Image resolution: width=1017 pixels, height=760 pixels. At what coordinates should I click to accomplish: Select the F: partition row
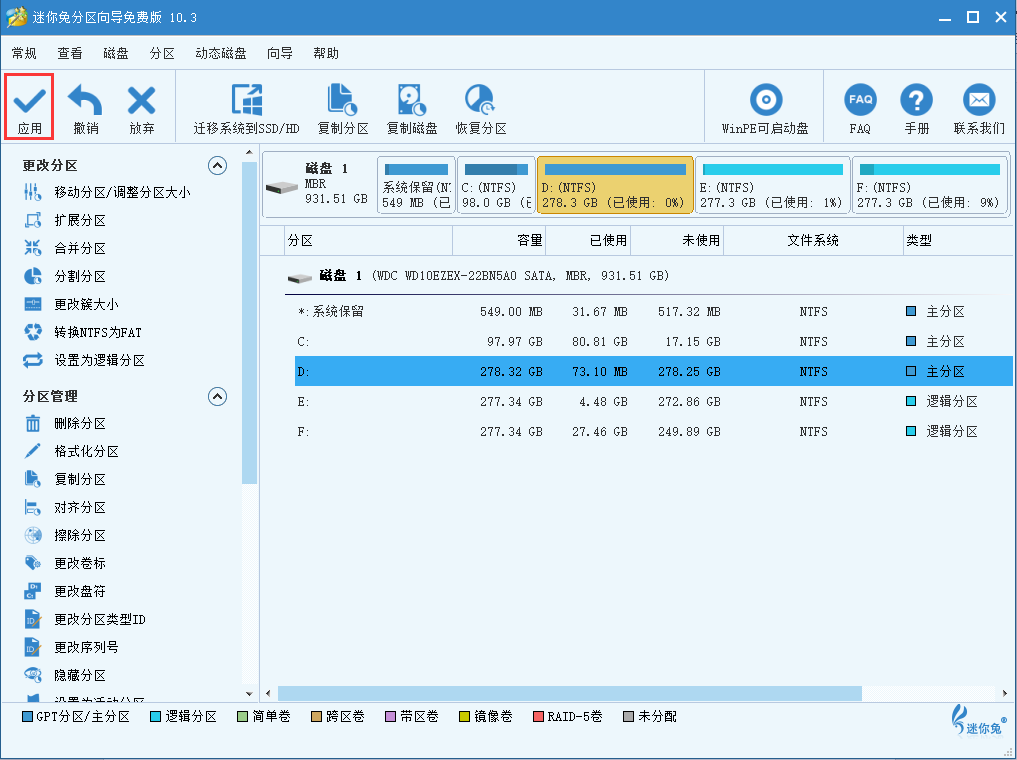(x=654, y=431)
